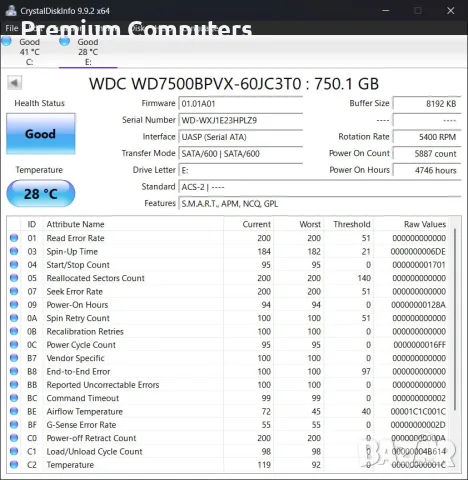Click the attribute list vertical scrollbar
This screenshot has width=468, height=480.
[x=454, y=319]
